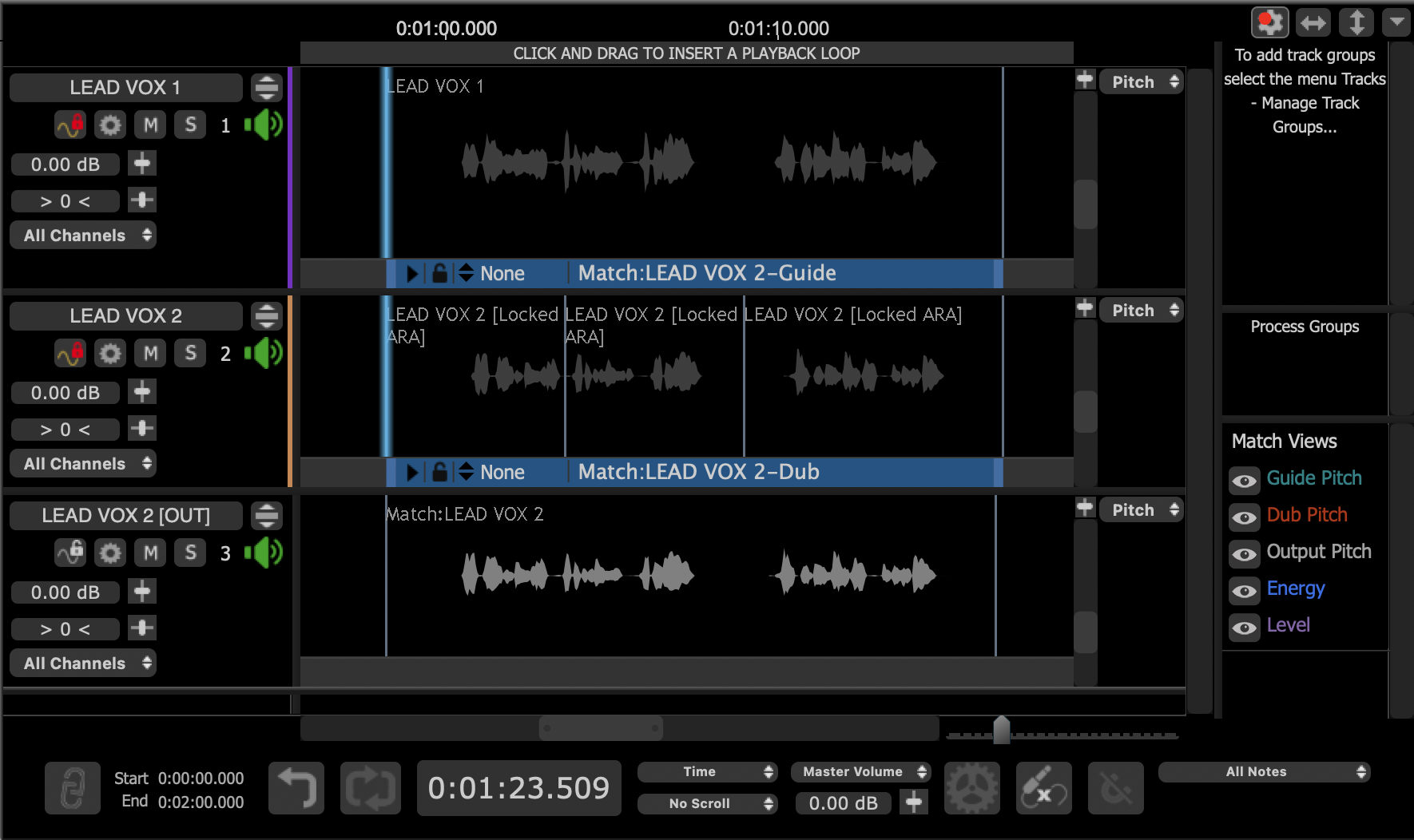This screenshot has height=840, width=1414.
Task: Open the All Channels dropdown for LEAD VOX 1
Action: pyautogui.click(x=83, y=236)
